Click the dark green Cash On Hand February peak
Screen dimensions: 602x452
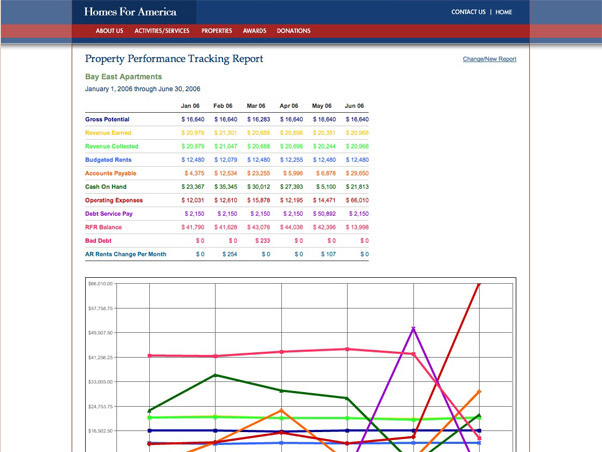tap(215, 375)
